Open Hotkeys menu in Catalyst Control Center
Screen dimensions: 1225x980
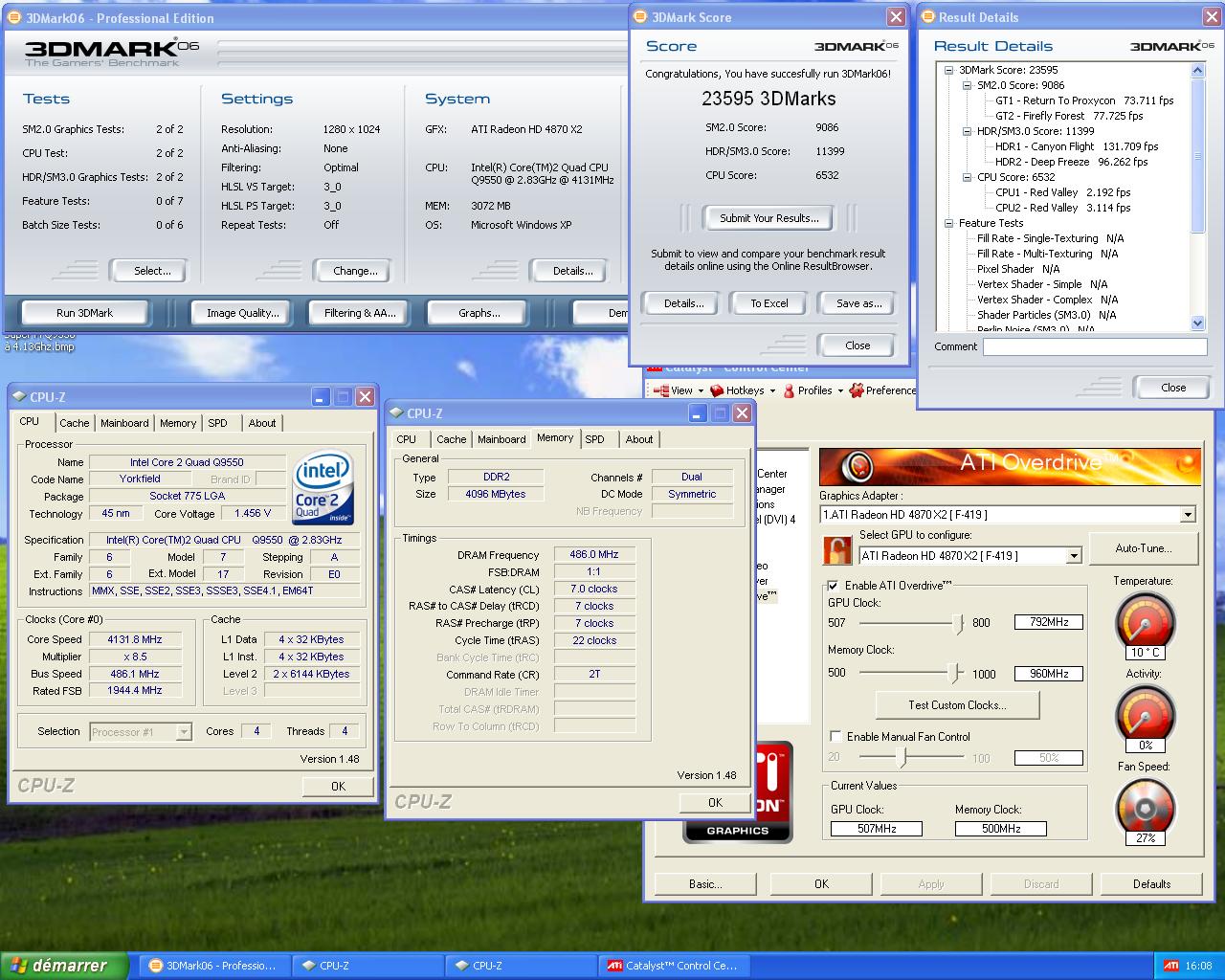(745, 390)
